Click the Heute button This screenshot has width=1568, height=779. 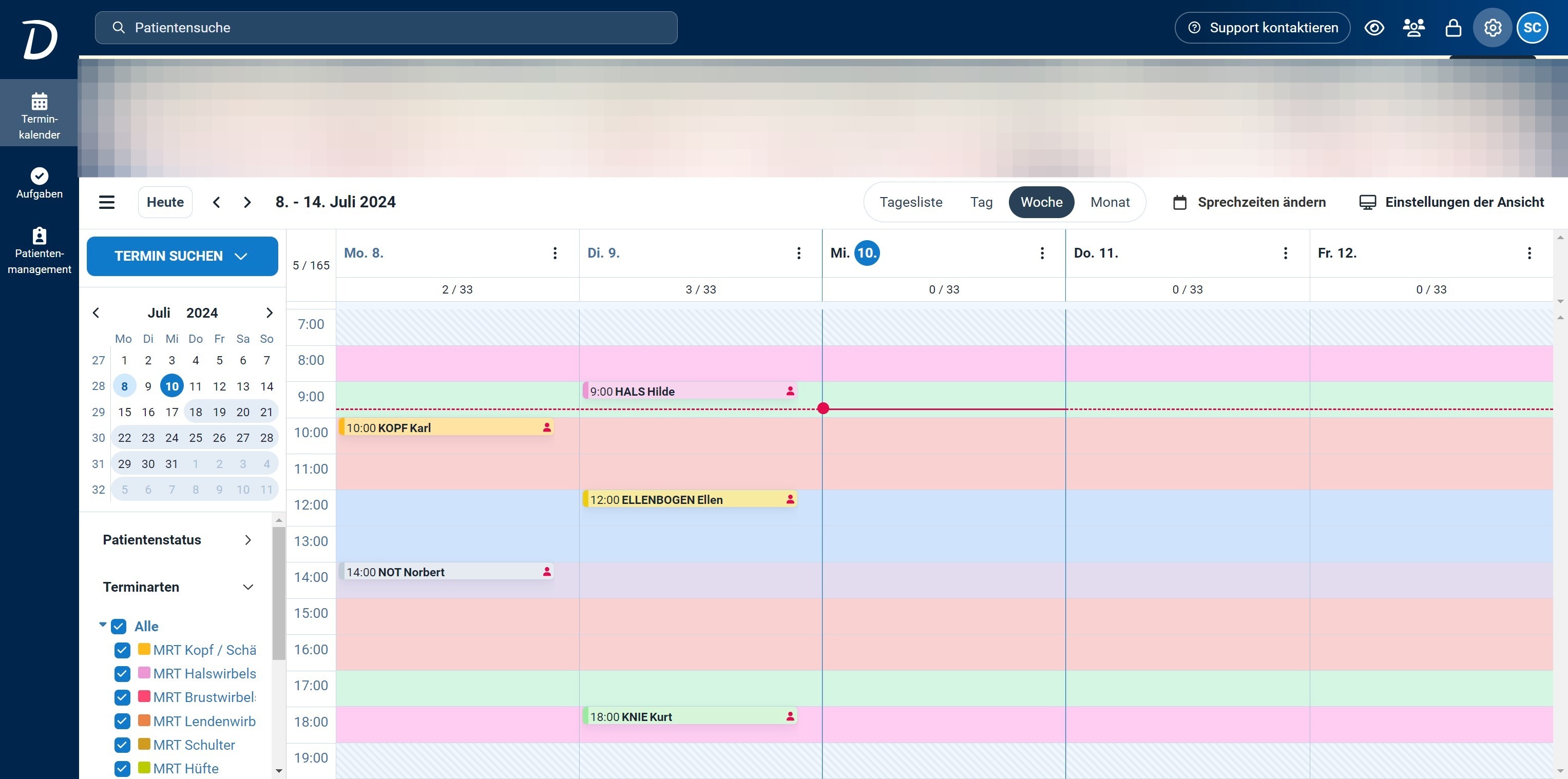pos(165,202)
